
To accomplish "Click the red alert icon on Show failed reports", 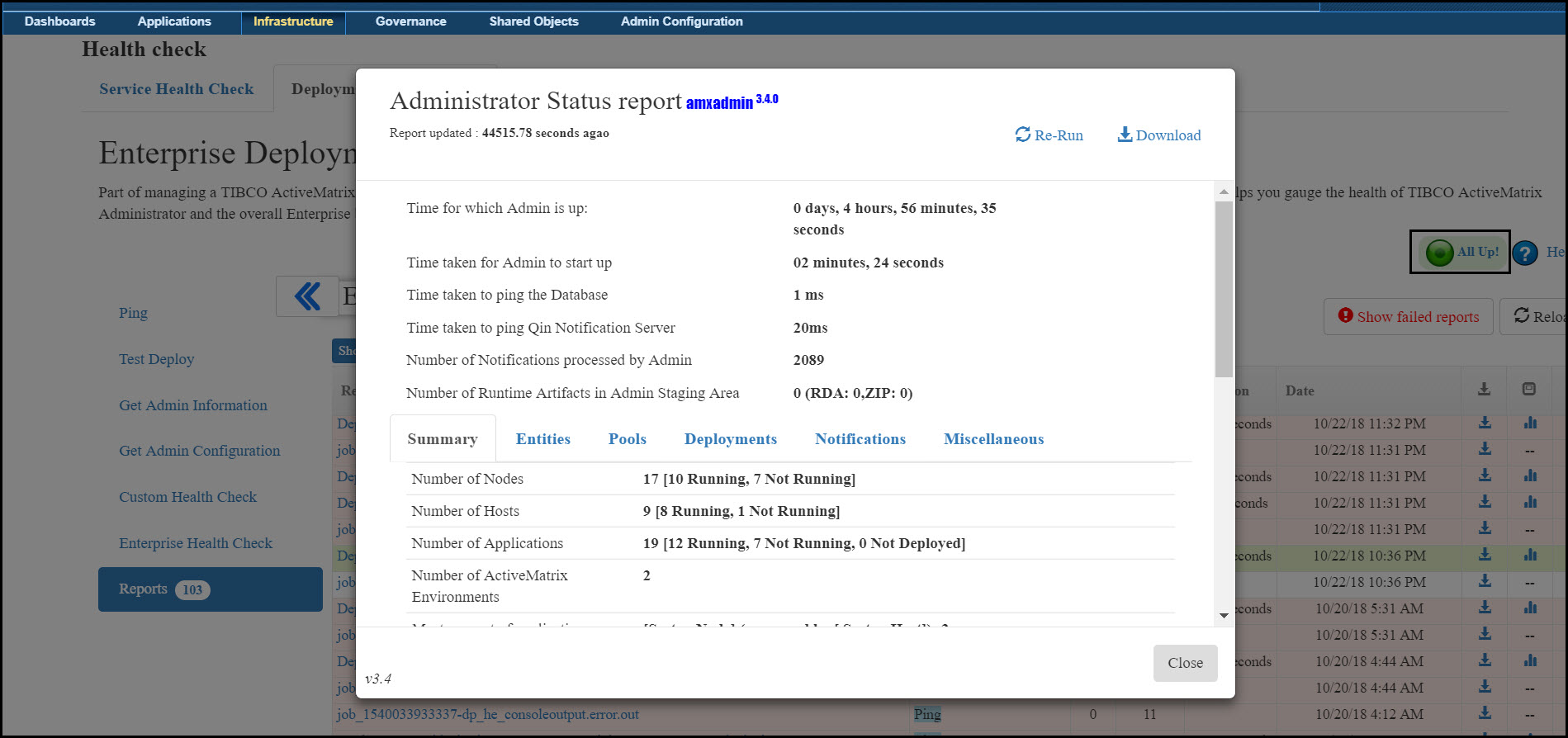I will point(1346,315).
